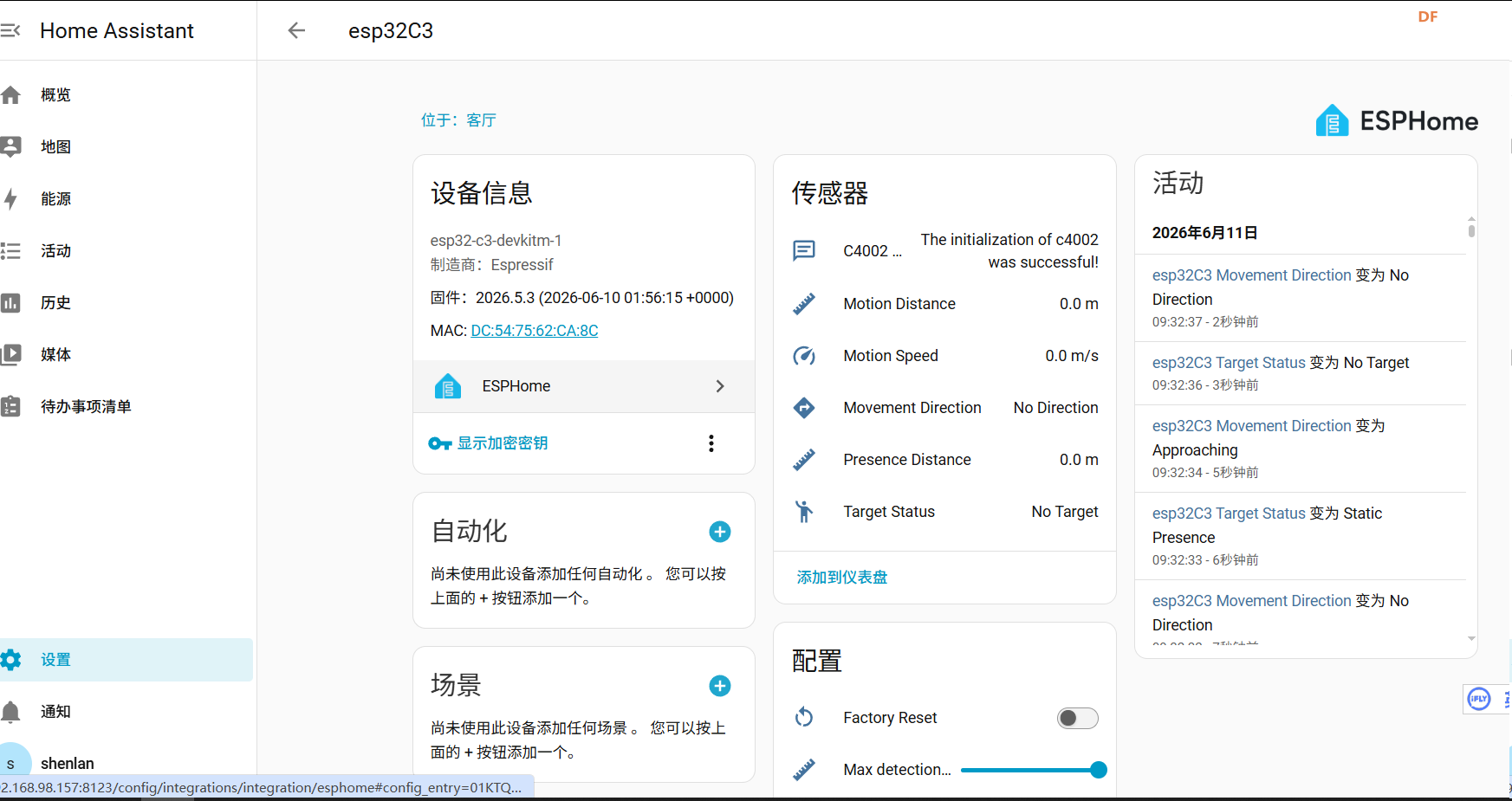Open the three-dot menu beside 显示加密密钥
The width and height of the screenshot is (1512, 801).
tap(711, 443)
